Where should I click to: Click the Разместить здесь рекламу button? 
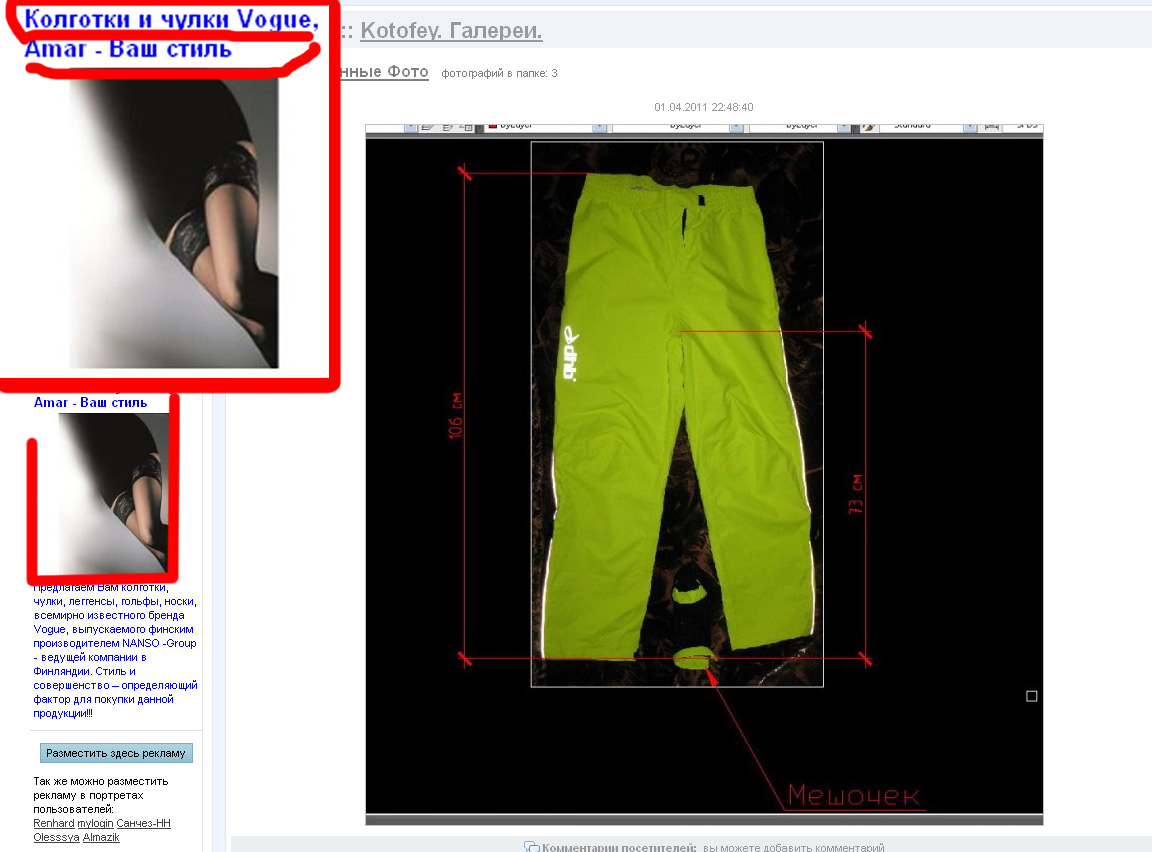(x=116, y=753)
